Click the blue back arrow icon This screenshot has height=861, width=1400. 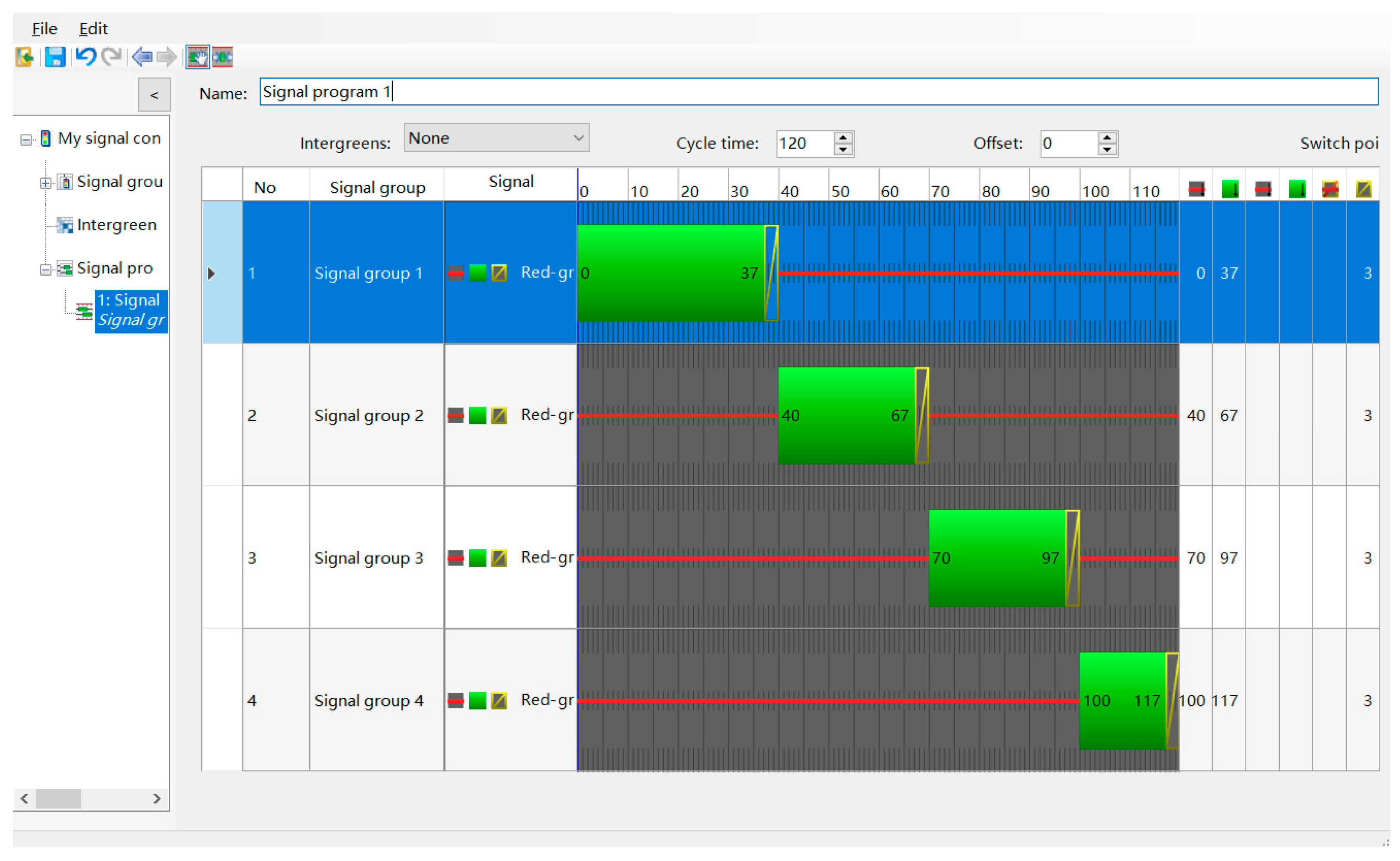pyautogui.click(x=142, y=57)
